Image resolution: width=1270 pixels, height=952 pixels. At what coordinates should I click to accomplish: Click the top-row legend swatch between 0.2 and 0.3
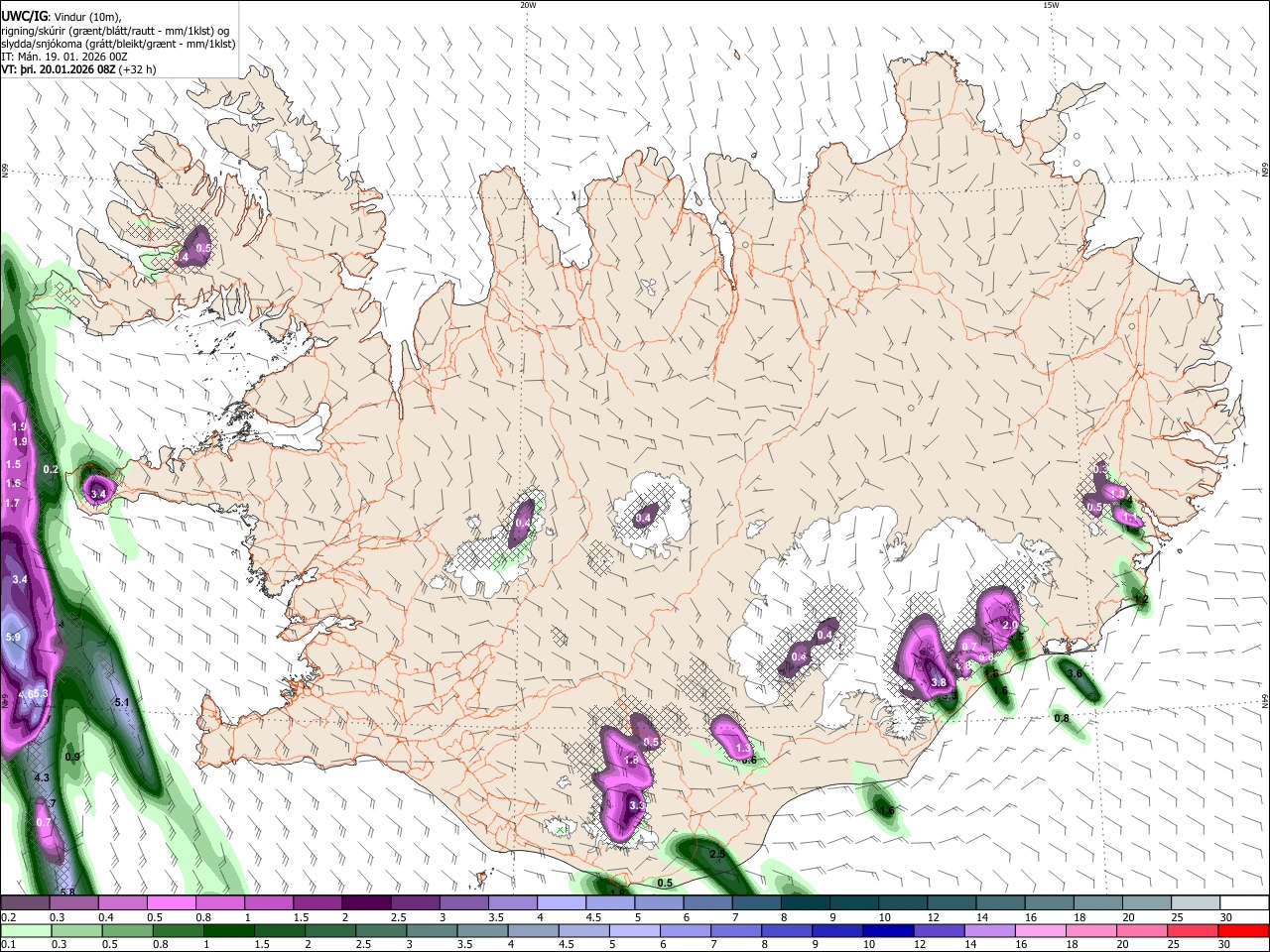coord(25,902)
